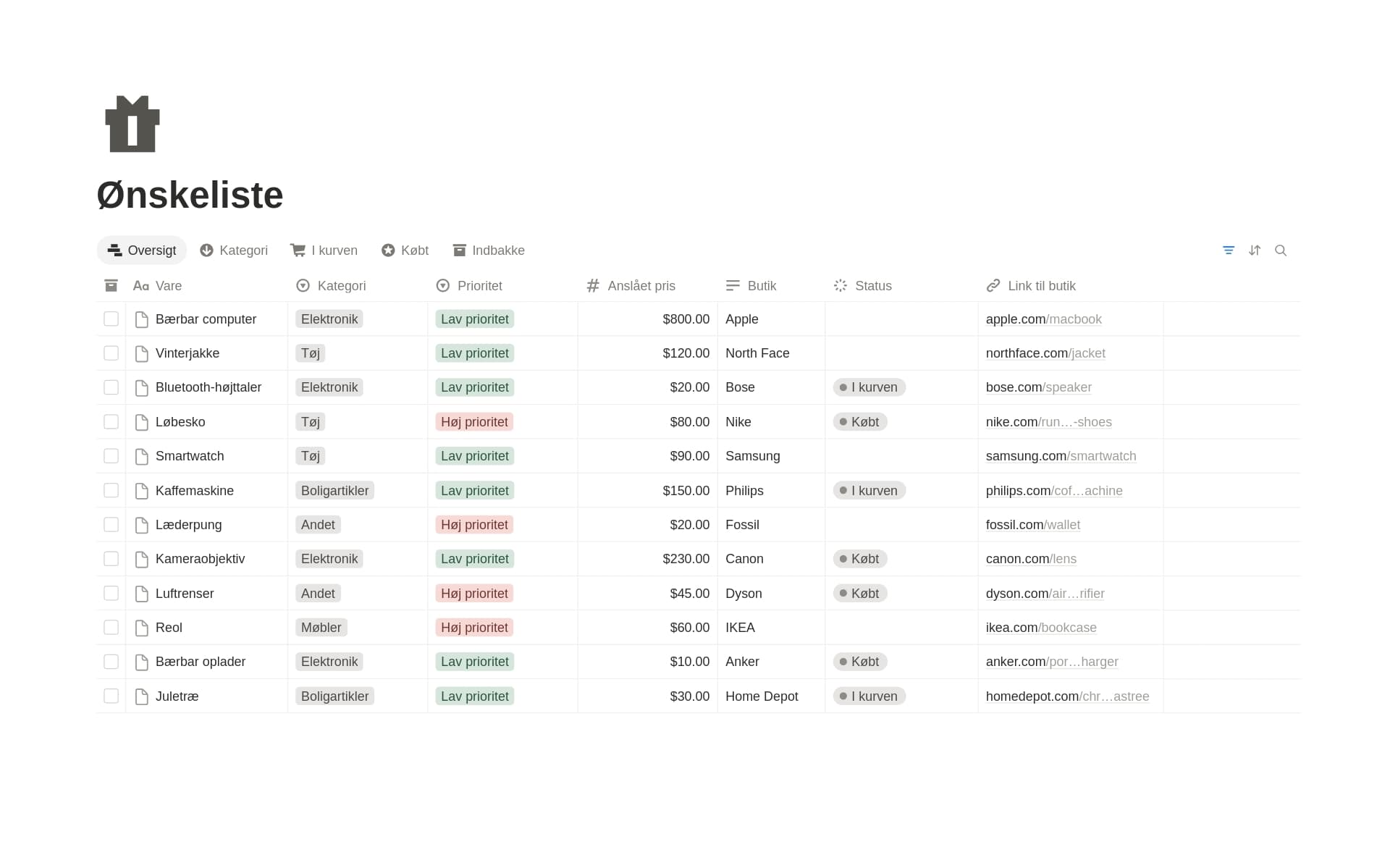
Task: Click the link icon in the Link til butik header
Action: (993, 286)
